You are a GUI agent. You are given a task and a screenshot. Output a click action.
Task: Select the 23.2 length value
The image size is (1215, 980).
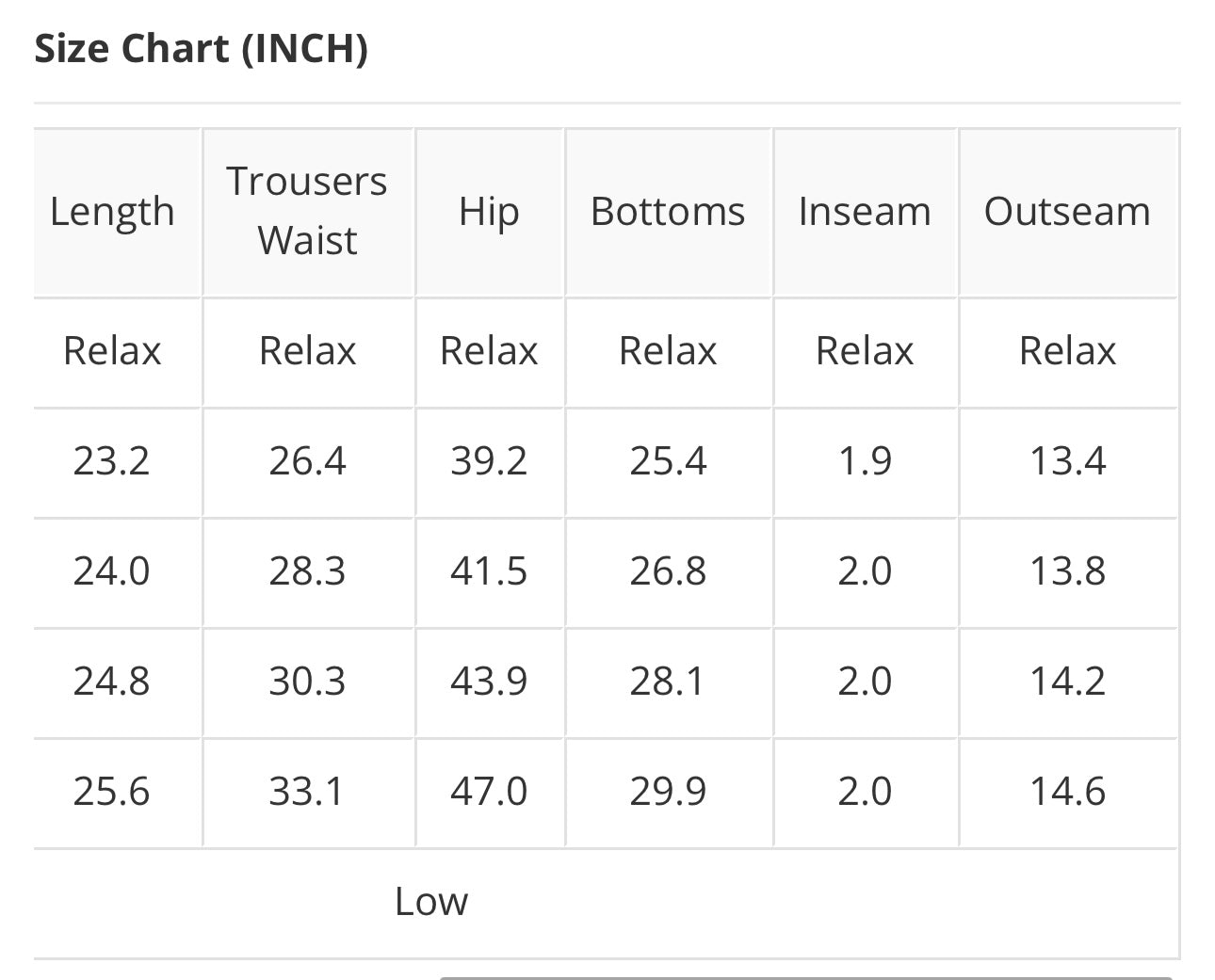[x=111, y=461]
